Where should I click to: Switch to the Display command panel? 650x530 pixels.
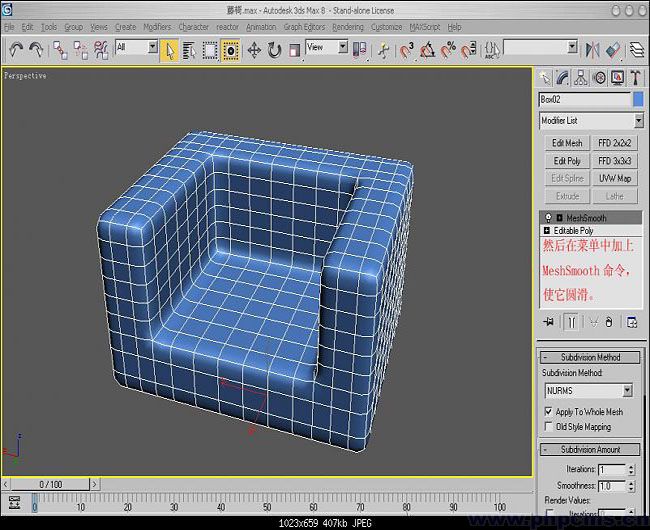click(x=618, y=77)
